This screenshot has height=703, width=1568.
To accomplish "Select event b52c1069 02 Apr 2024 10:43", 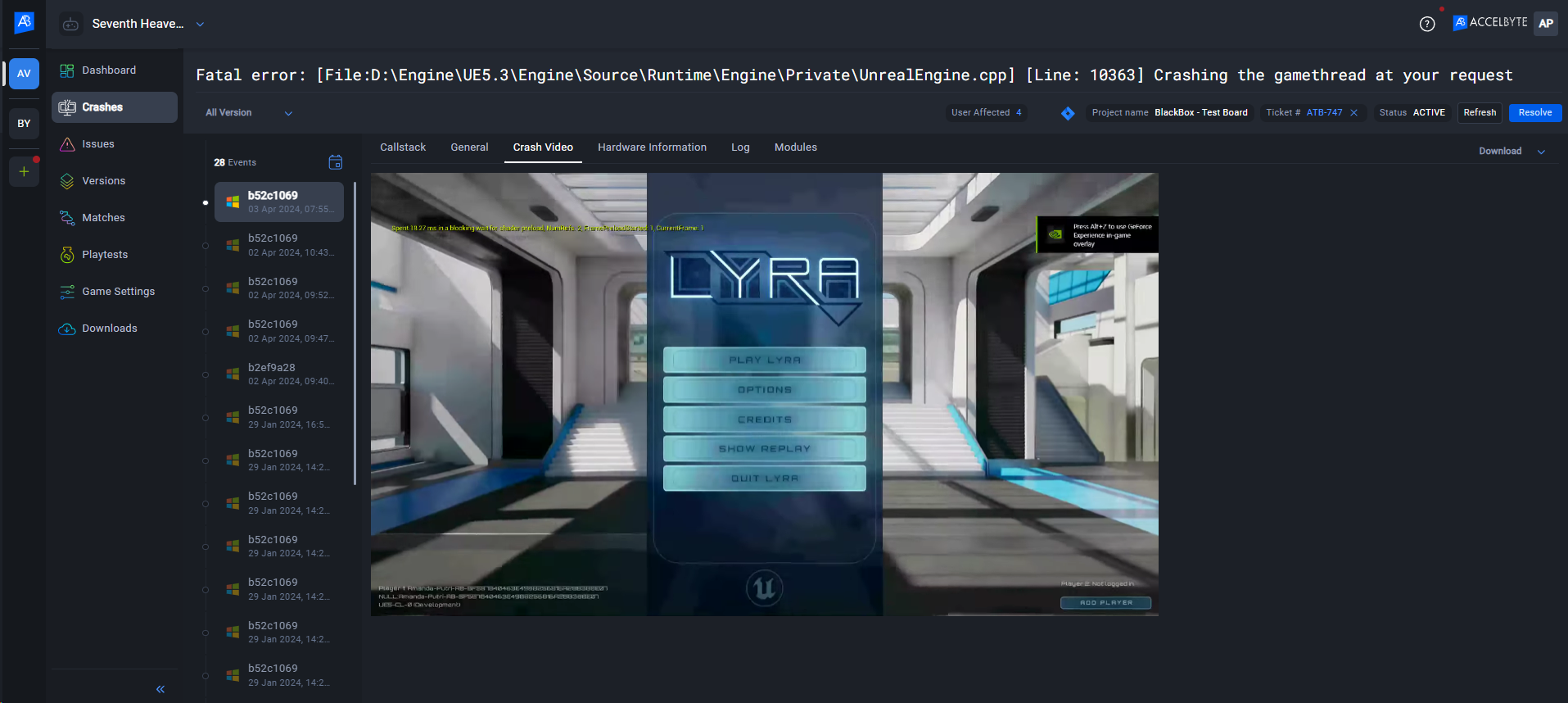I will pos(279,245).
